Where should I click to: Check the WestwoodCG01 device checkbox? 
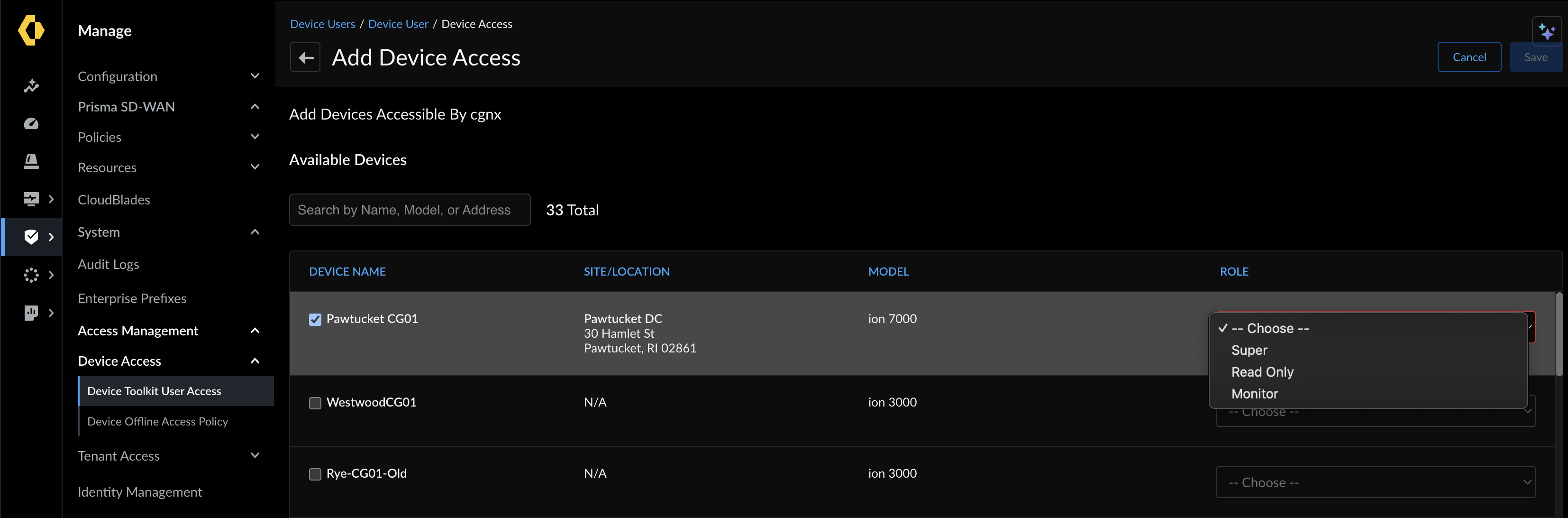click(x=315, y=403)
